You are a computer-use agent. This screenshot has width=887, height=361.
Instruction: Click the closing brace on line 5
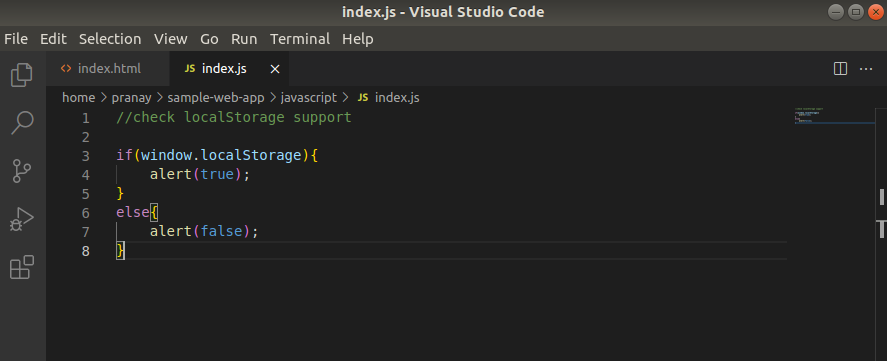[x=120, y=194]
